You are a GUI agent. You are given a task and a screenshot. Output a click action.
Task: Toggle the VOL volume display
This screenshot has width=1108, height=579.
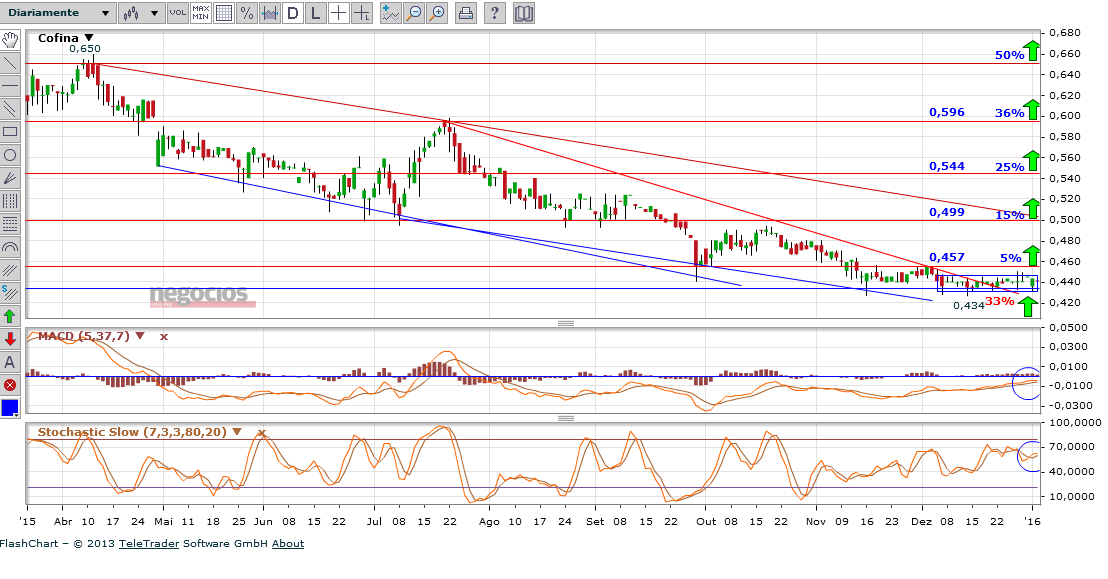pos(176,13)
